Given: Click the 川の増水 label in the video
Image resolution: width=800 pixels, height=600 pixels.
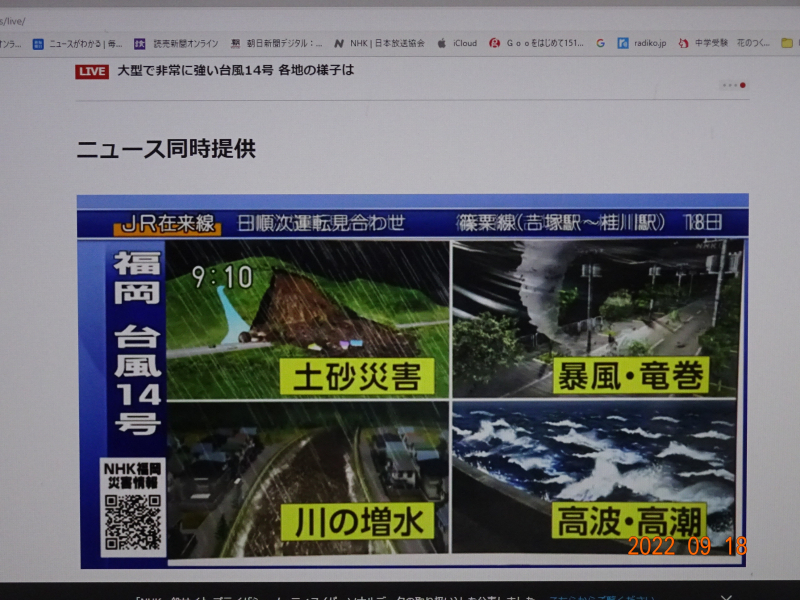Looking at the screenshot, I should click(358, 521).
